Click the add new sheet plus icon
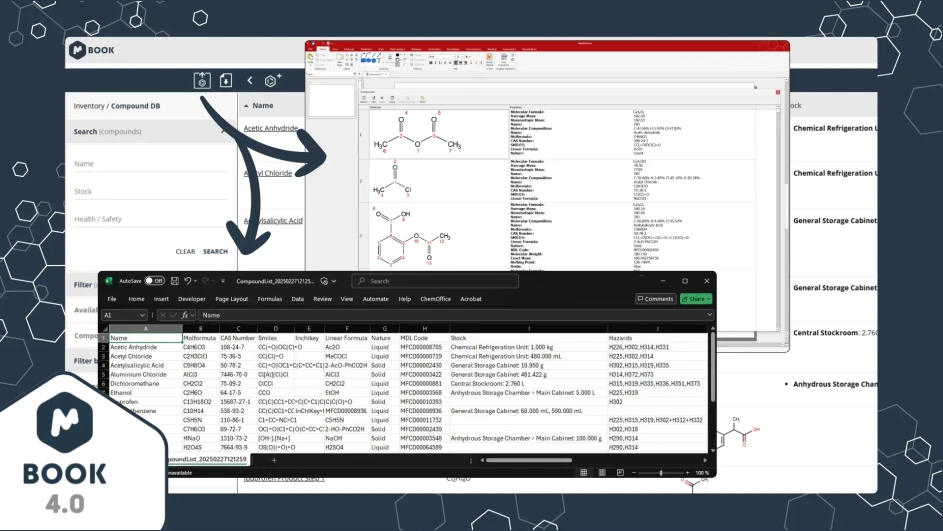 [x=274, y=460]
